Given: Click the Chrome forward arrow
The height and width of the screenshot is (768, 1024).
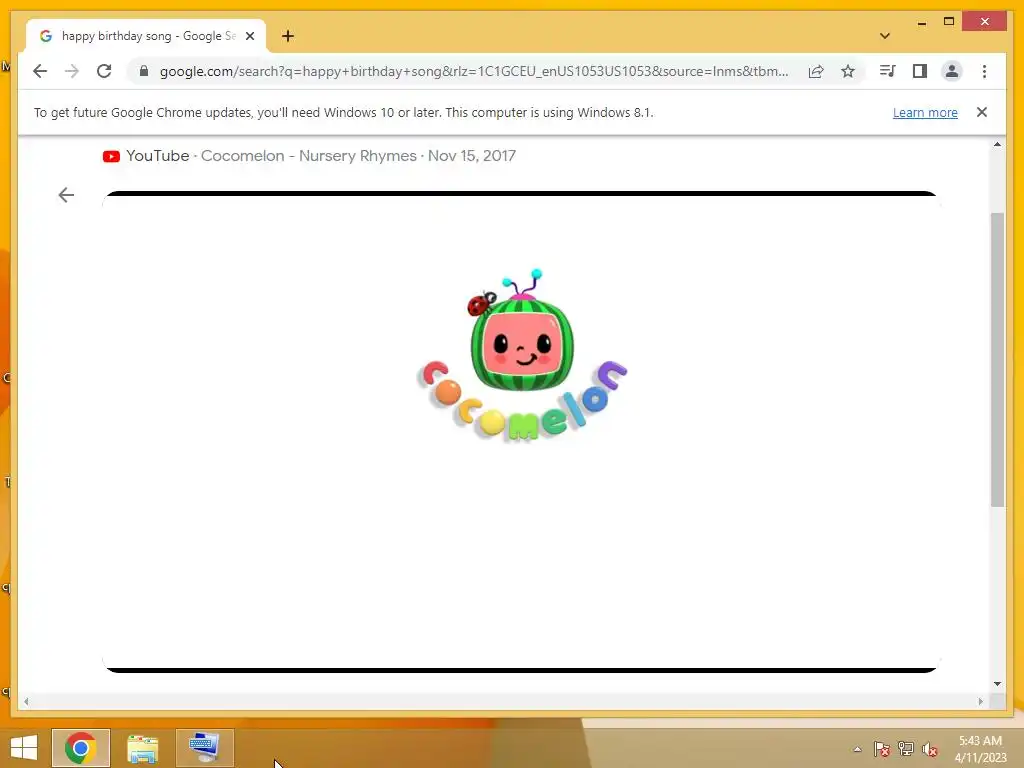Looking at the screenshot, I should [x=72, y=71].
